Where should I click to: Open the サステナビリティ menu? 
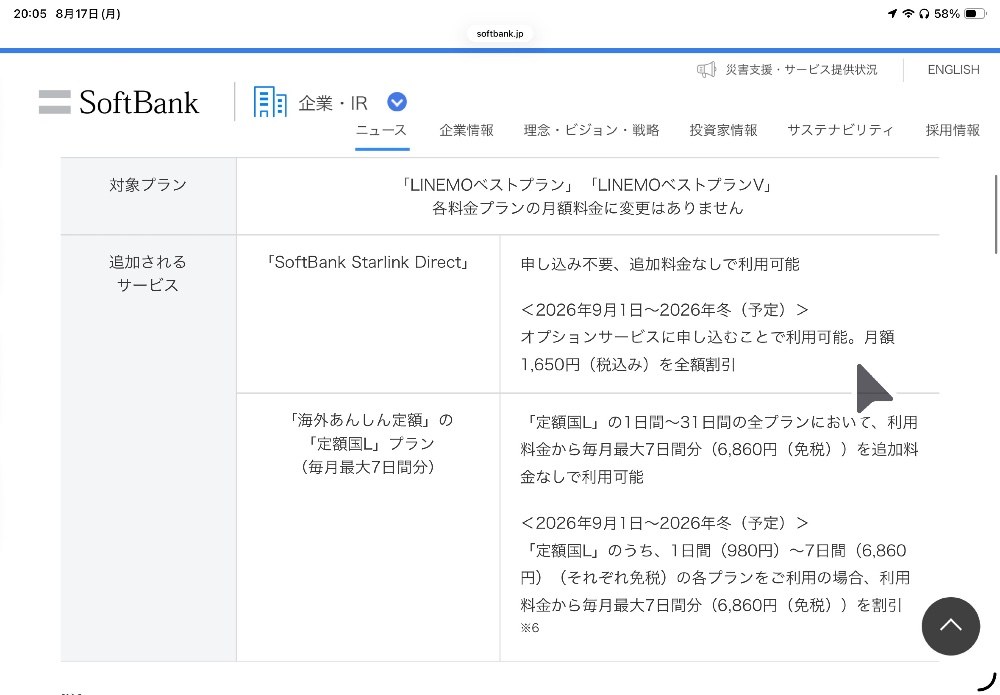click(x=840, y=130)
